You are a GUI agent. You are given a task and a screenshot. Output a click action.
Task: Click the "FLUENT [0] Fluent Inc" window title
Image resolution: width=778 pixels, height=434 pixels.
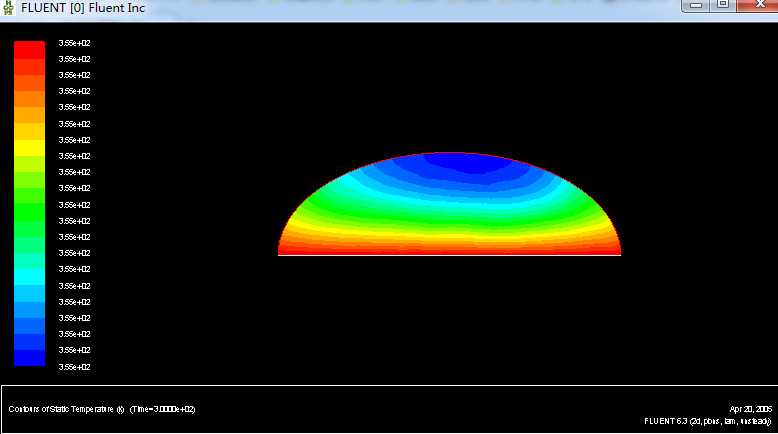pos(83,8)
